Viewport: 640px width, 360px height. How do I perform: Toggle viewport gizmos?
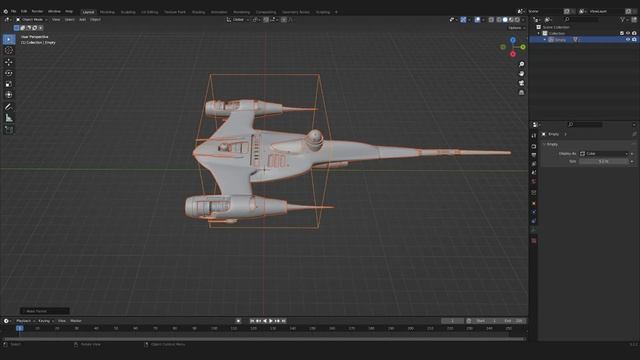point(463,20)
